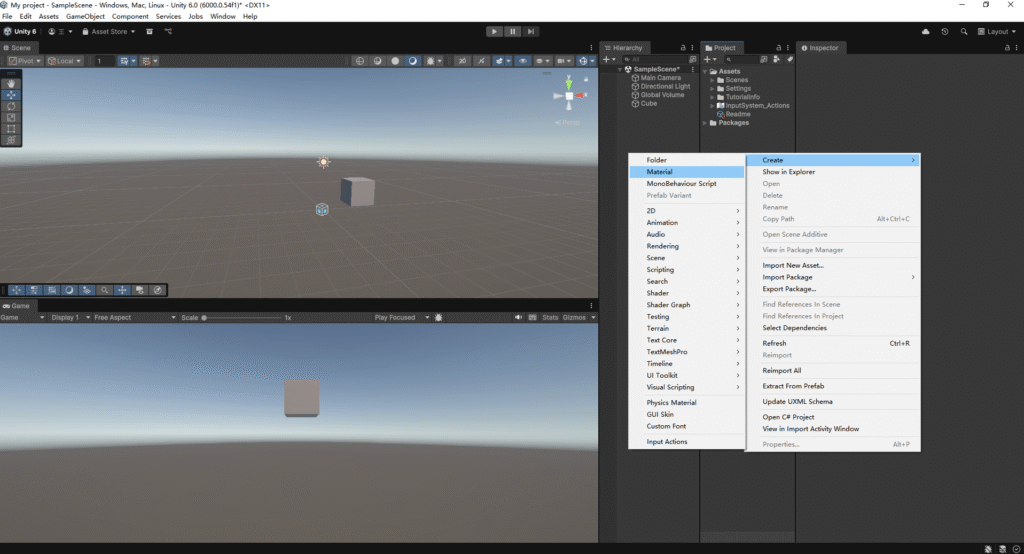Toggle scene visibility eye icon
The width and height of the screenshot is (1024, 554).
[x=522, y=61]
